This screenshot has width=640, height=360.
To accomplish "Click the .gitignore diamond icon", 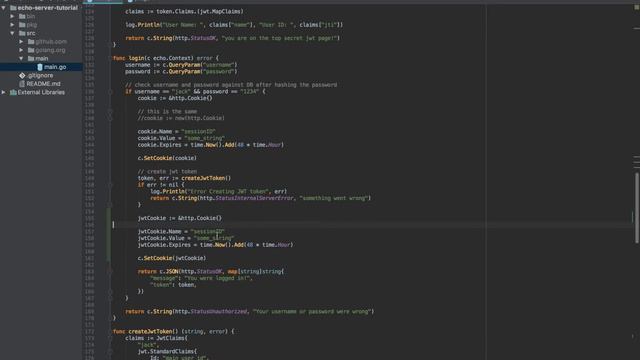I will (x=22, y=76).
